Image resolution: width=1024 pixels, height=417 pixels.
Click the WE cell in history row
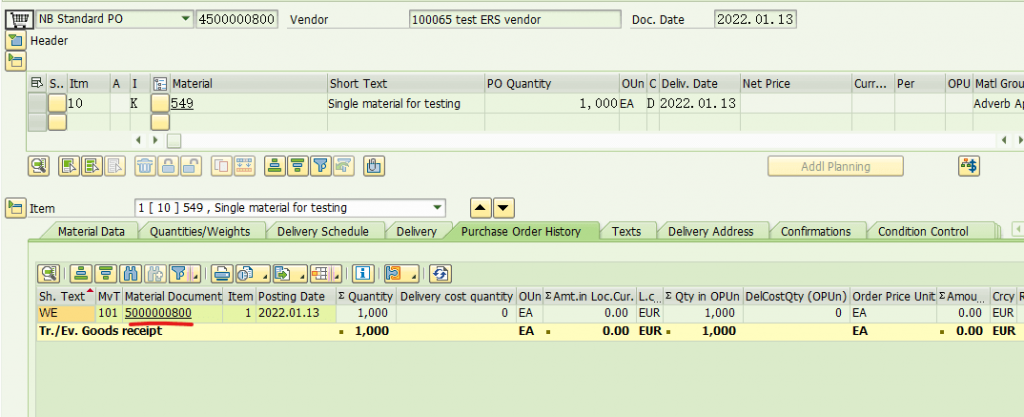pyautogui.click(x=66, y=313)
